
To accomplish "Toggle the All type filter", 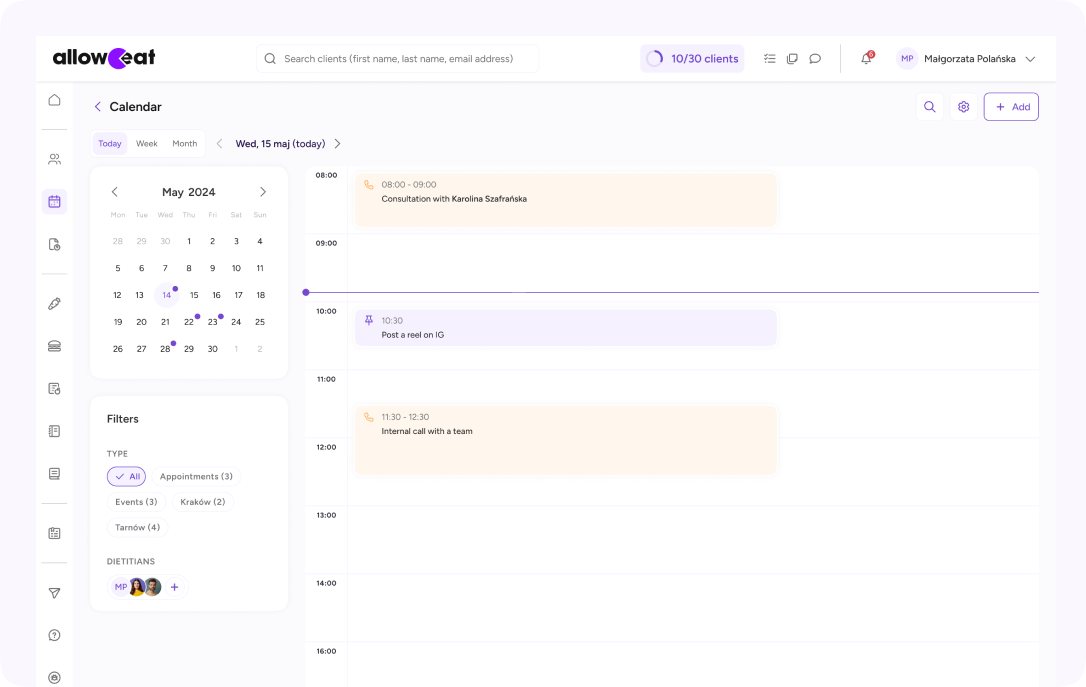I will 126,476.
